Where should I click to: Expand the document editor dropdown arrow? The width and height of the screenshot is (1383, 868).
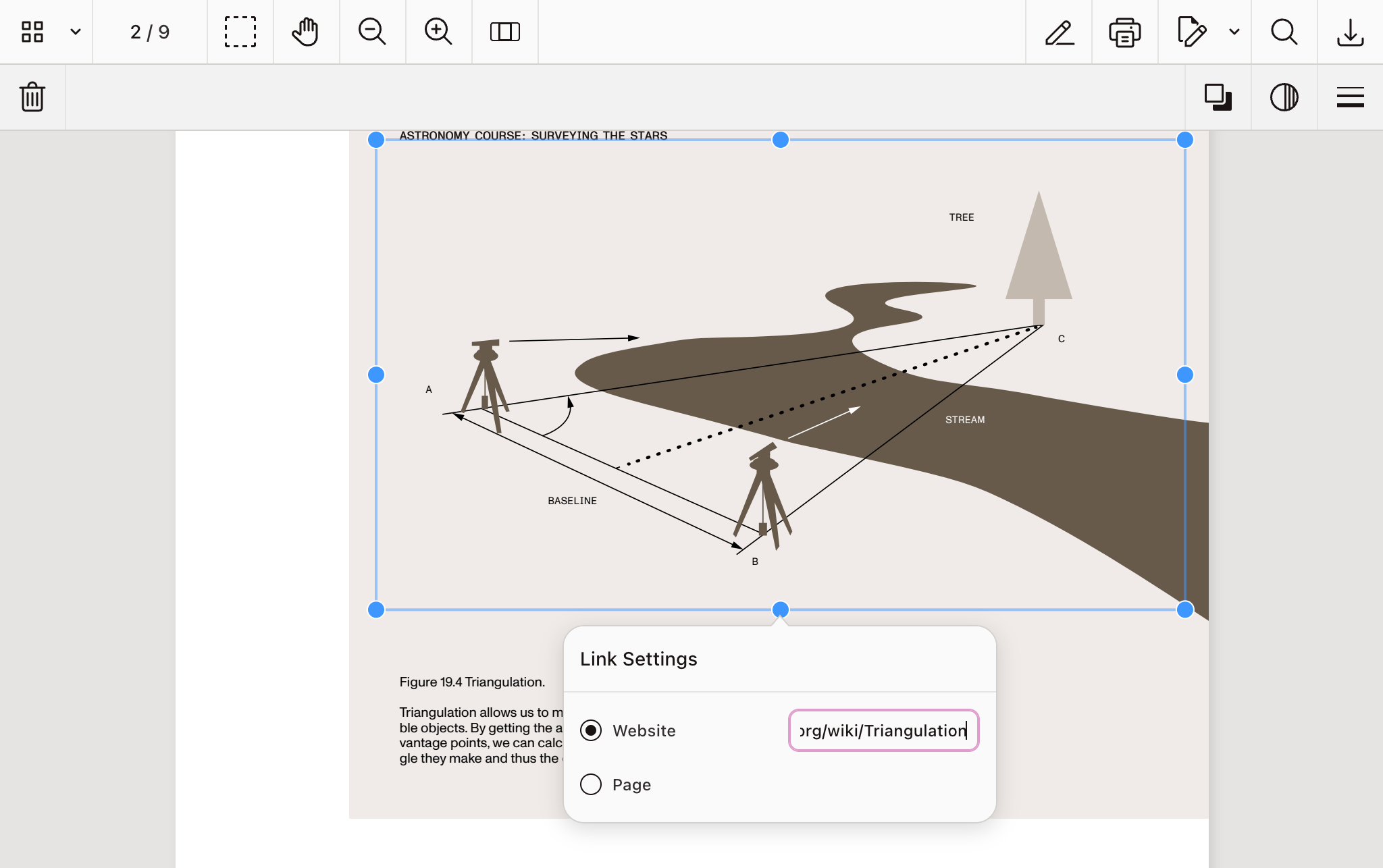(x=1234, y=32)
